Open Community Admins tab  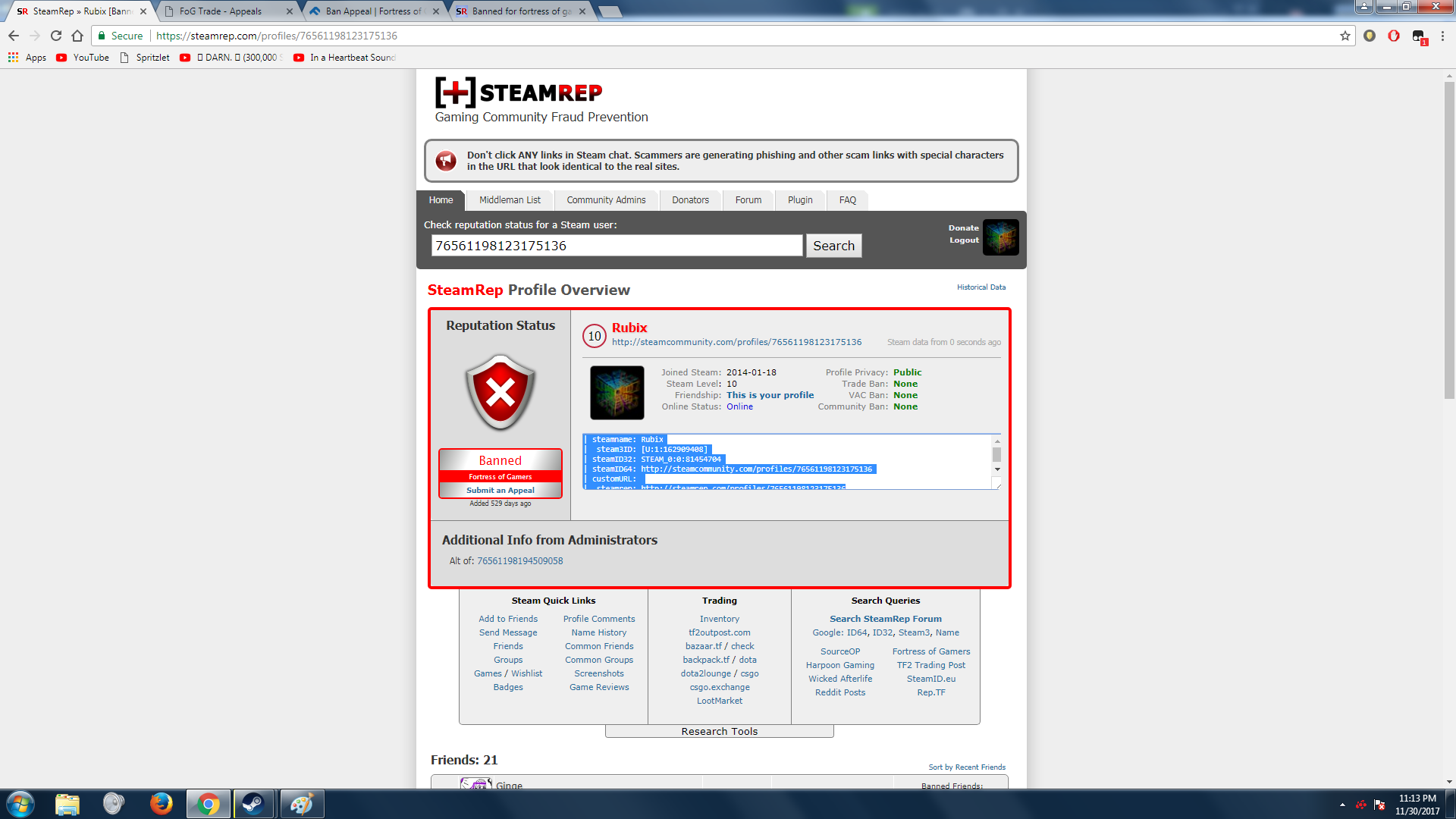pos(606,200)
